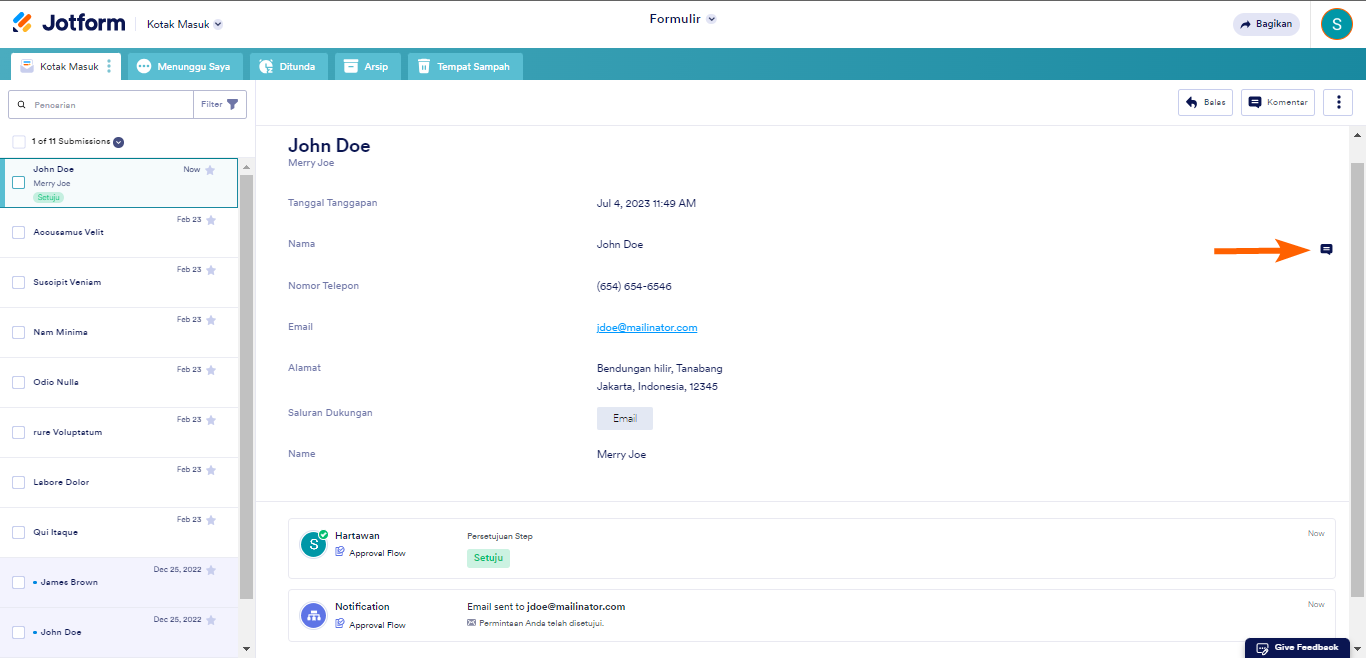Switch to the Tempat Sampah tab

coord(465,66)
